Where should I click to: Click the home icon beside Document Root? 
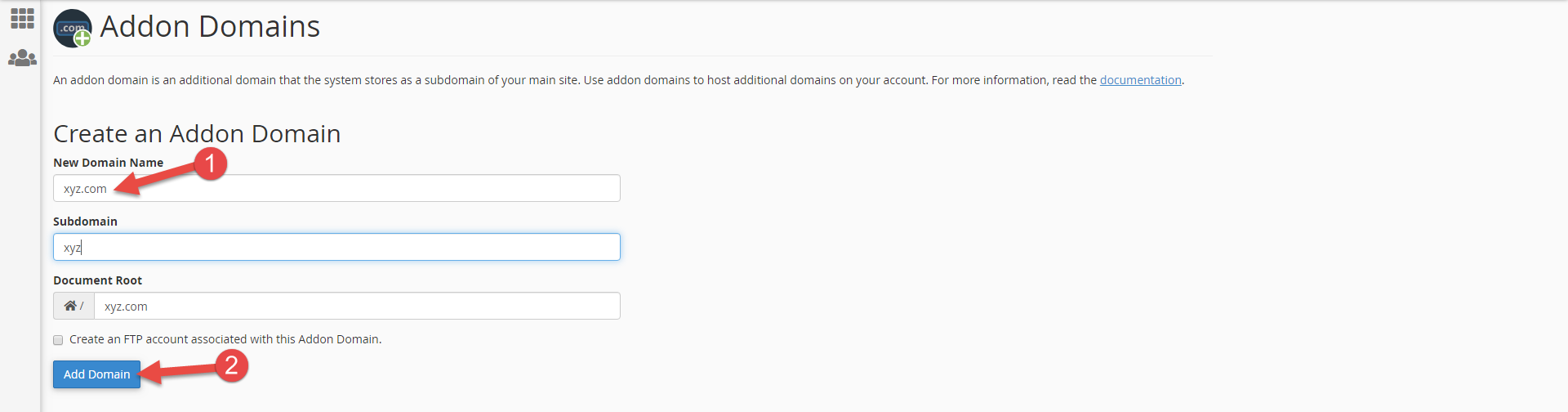point(71,306)
